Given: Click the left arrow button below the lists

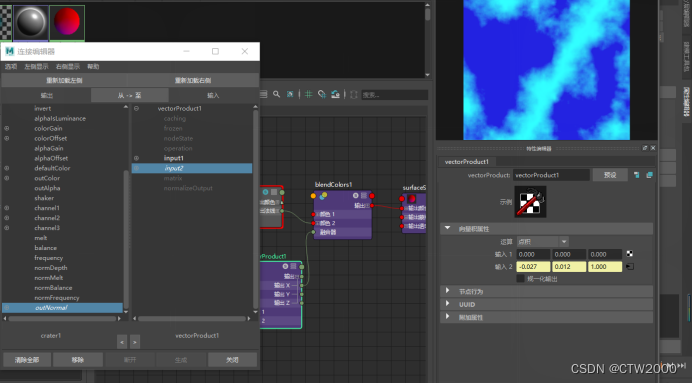Looking at the screenshot, I should pos(122,342).
